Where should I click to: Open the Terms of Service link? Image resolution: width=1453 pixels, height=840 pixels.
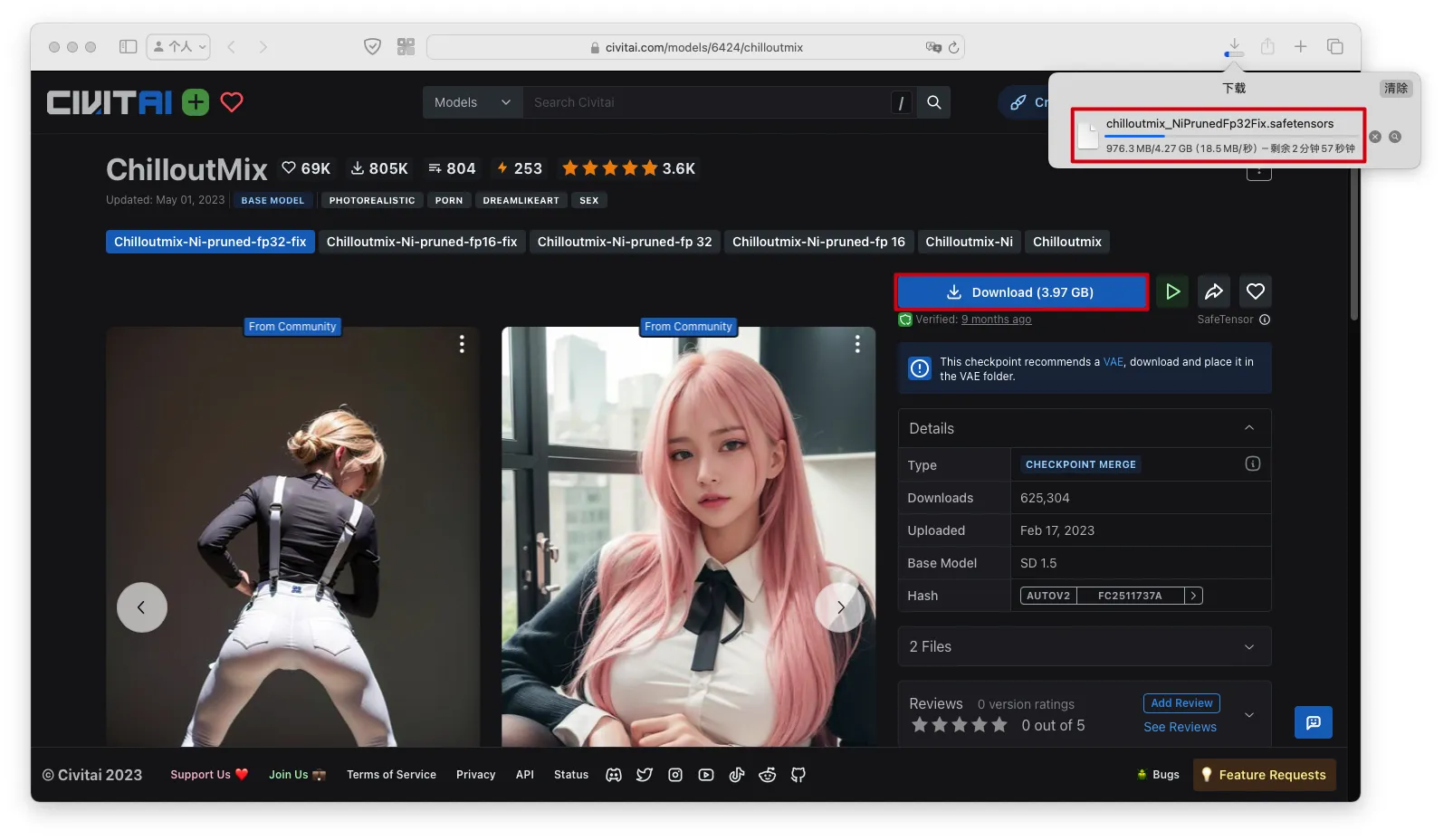coord(391,775)
